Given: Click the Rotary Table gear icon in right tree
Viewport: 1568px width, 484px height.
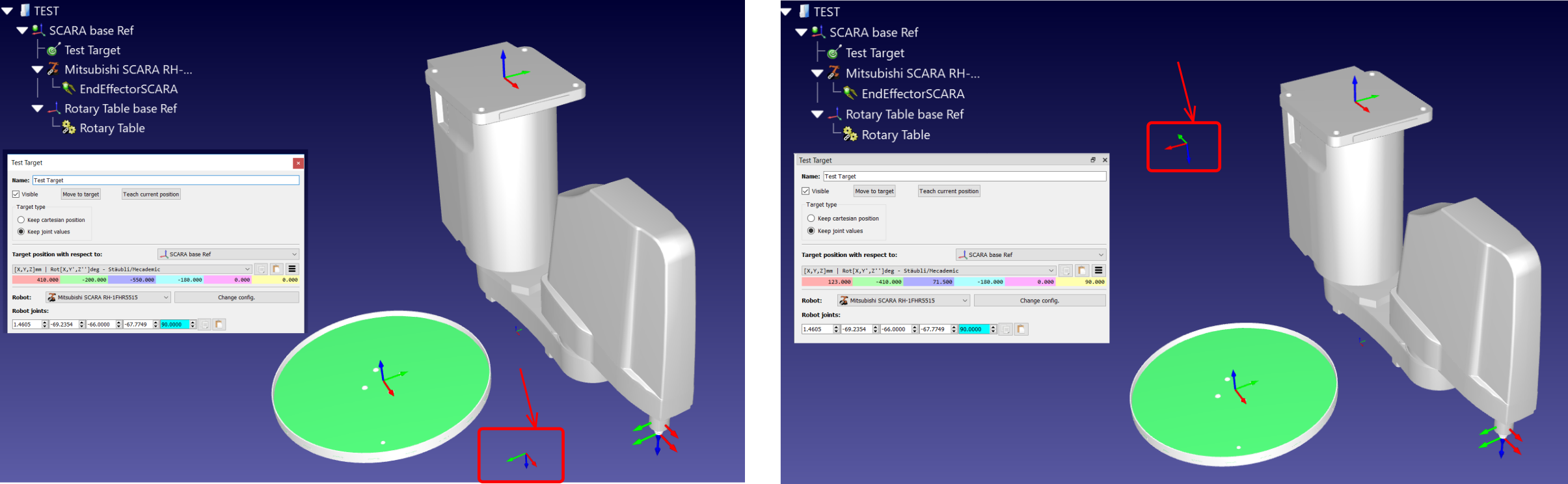Looking at the screenshot, I should click(850, 135).
